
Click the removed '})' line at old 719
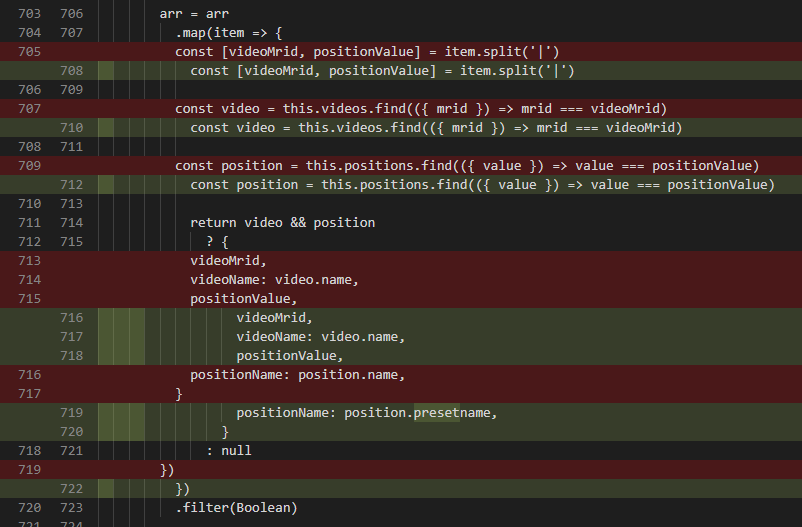coord(167,469)
